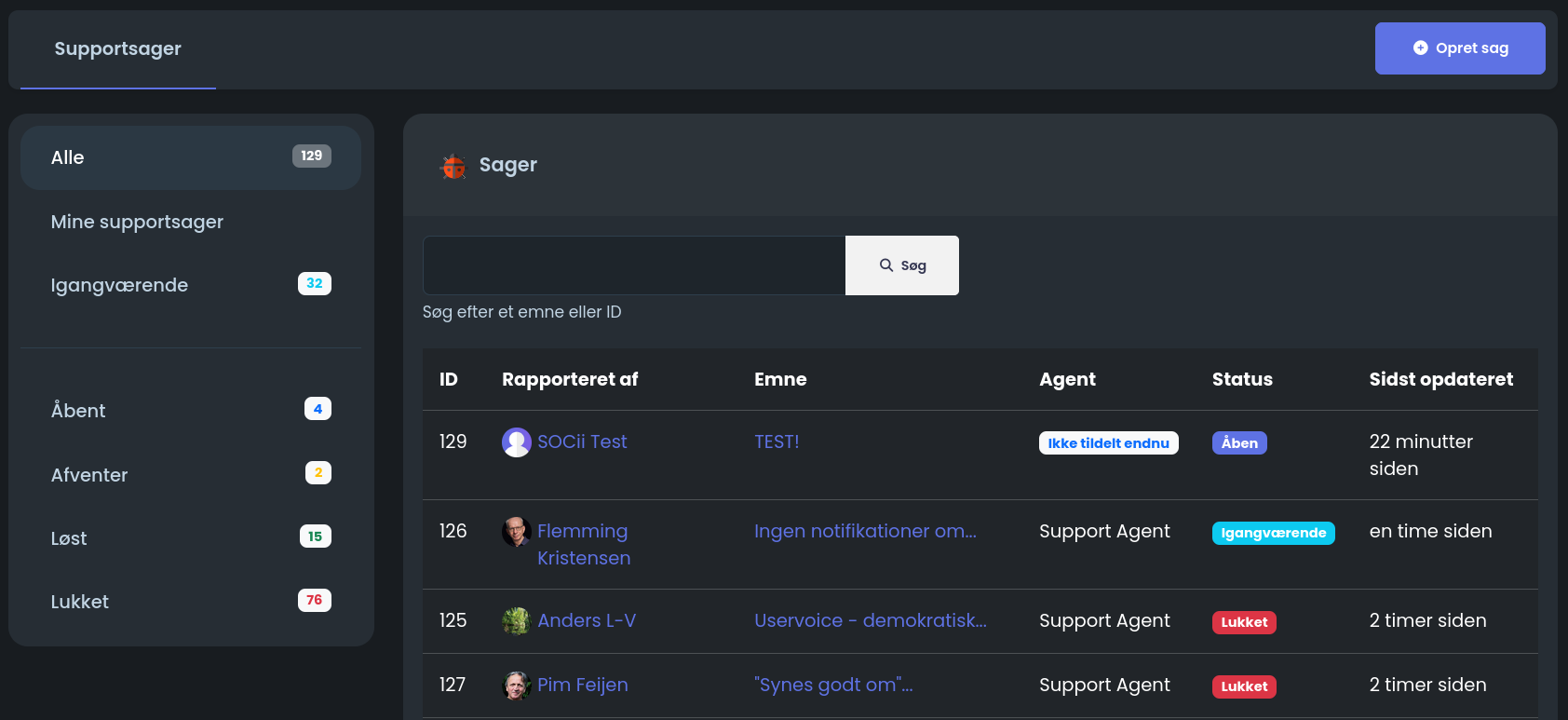Click Anders L-V's avatar image
Image resolution: width=1568 pixels, height=720 pixels.
click(517, 621)
